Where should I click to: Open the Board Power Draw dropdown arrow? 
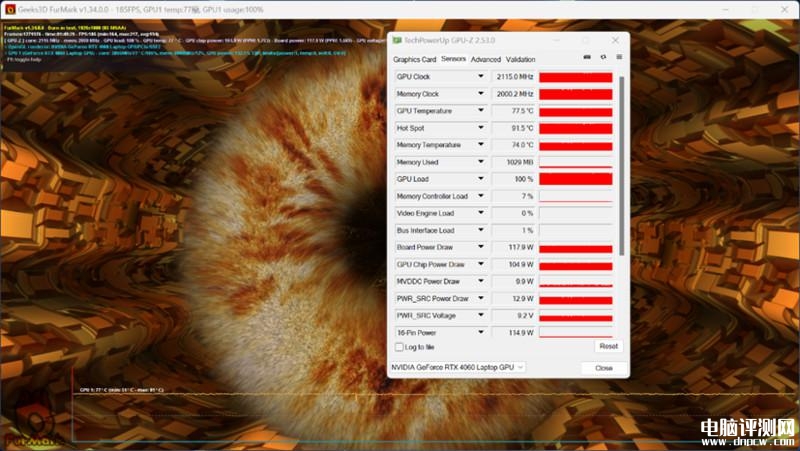[x=481, y=247]
